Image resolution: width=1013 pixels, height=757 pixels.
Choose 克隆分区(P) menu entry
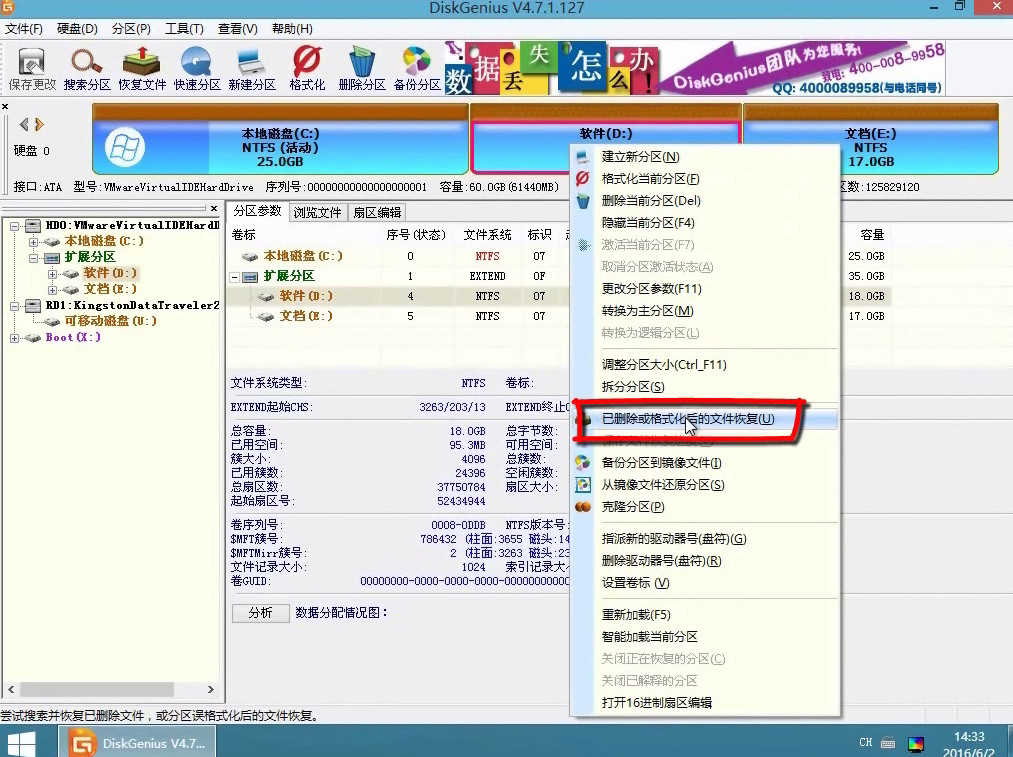point(704,507)
